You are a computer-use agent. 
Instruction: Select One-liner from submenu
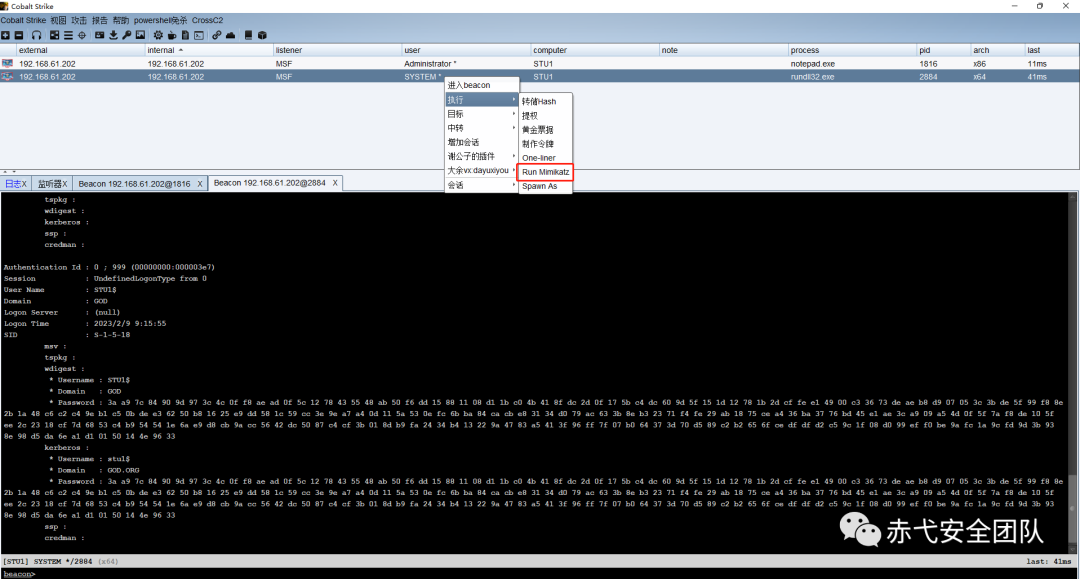click(x=545, y=158)
